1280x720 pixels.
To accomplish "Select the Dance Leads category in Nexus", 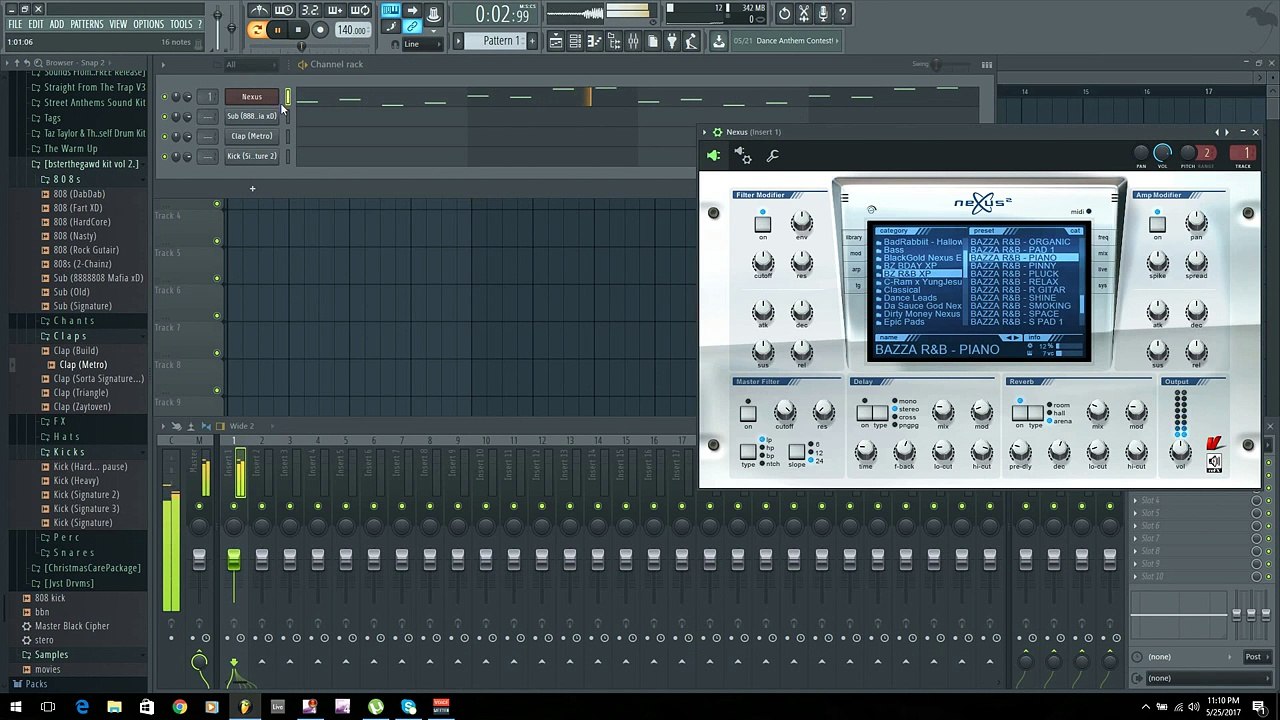I will point(910,298).
